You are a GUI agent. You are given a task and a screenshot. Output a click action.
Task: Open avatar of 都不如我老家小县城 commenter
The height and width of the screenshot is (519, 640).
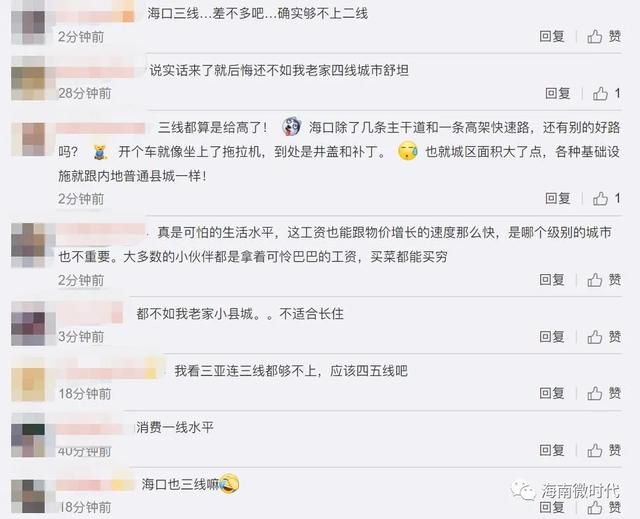point(28,324)
